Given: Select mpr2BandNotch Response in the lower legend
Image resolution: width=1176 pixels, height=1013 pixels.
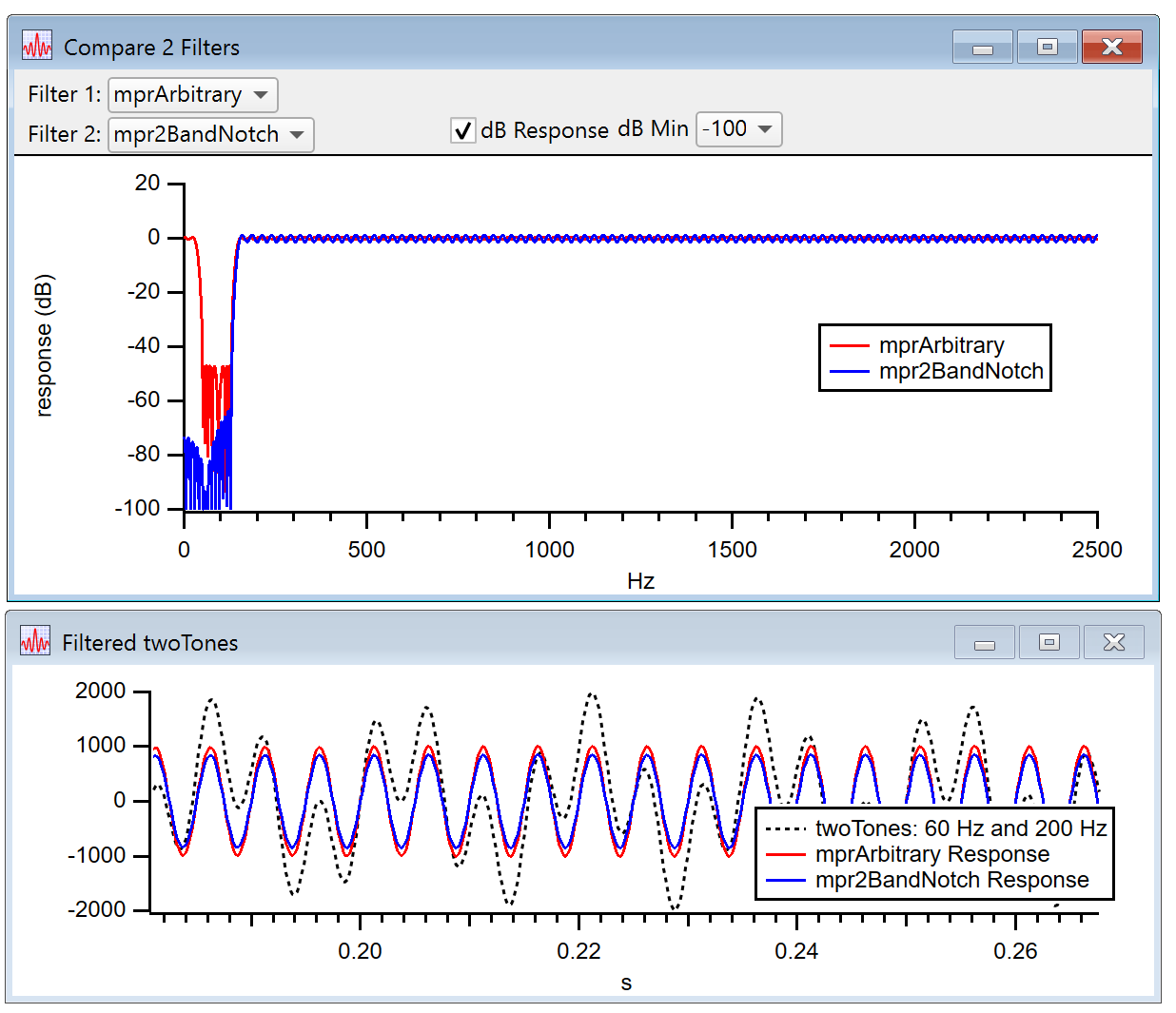Looking at the screenshot, I should pos(954,880).
